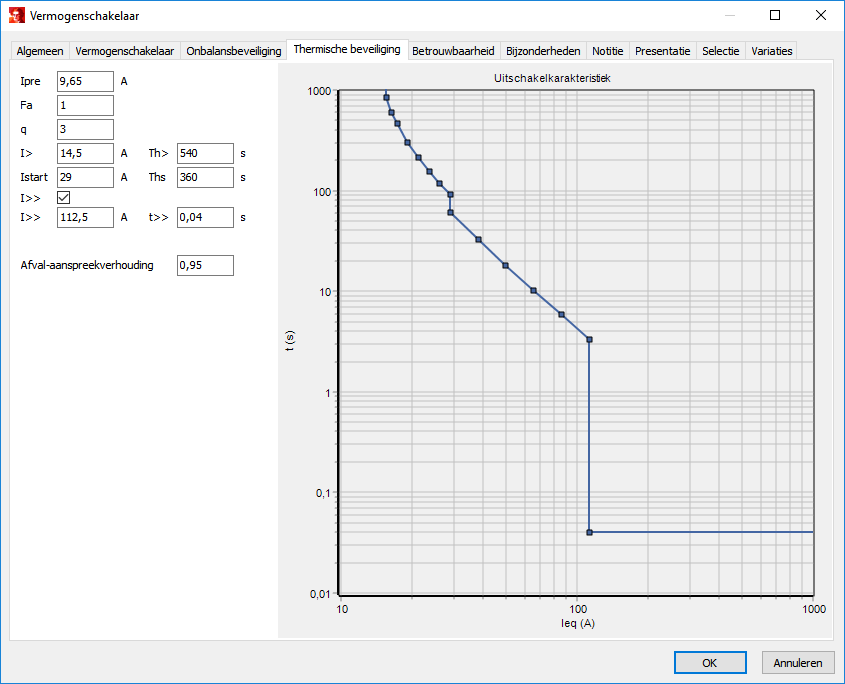This screenshot has width=845, height=684.
Task: Switch to the Presentatie tab
Action: click(662, 51)
